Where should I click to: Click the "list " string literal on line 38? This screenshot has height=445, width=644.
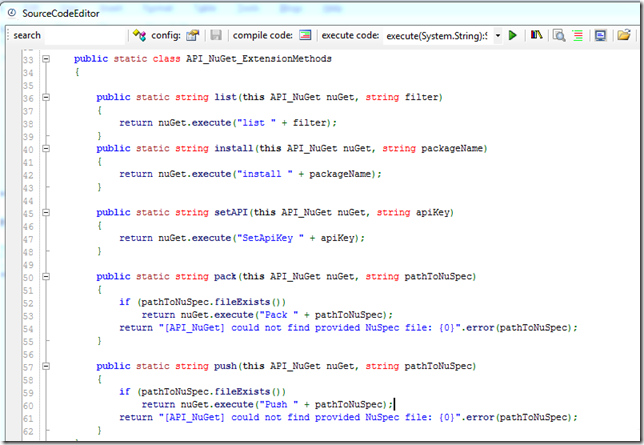click(256, 123)
